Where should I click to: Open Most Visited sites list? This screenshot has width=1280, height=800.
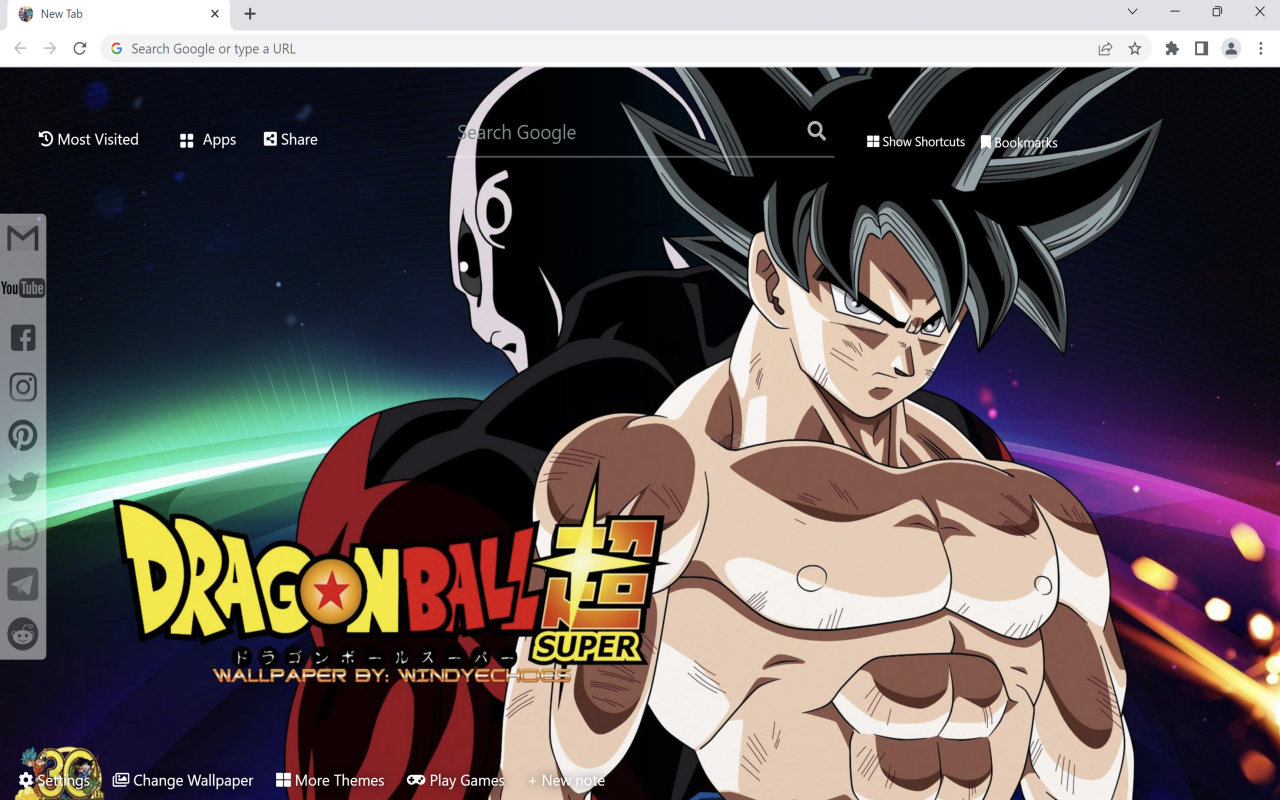pos(88,139)
